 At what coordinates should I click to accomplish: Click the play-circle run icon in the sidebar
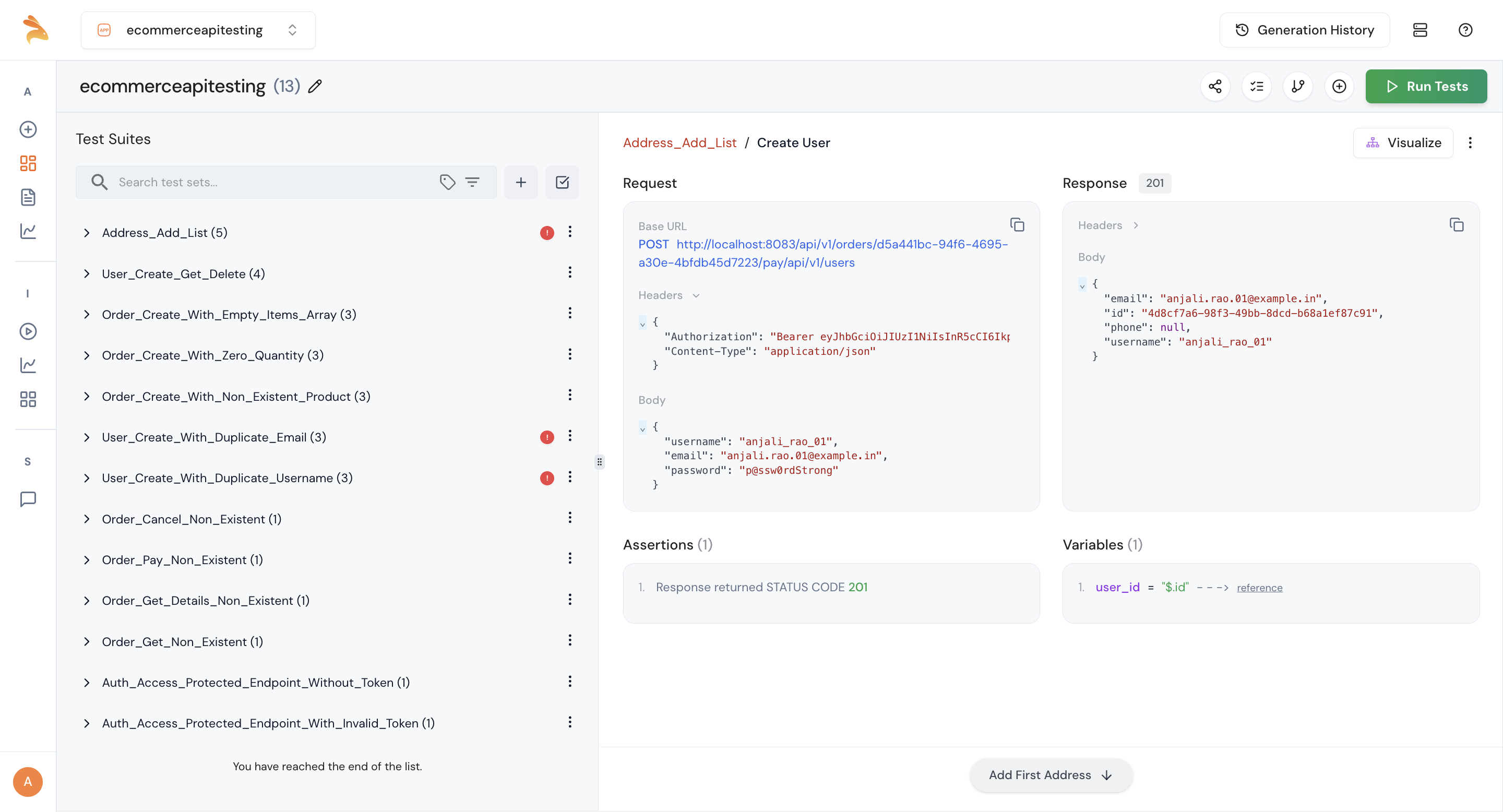point(28,331)
